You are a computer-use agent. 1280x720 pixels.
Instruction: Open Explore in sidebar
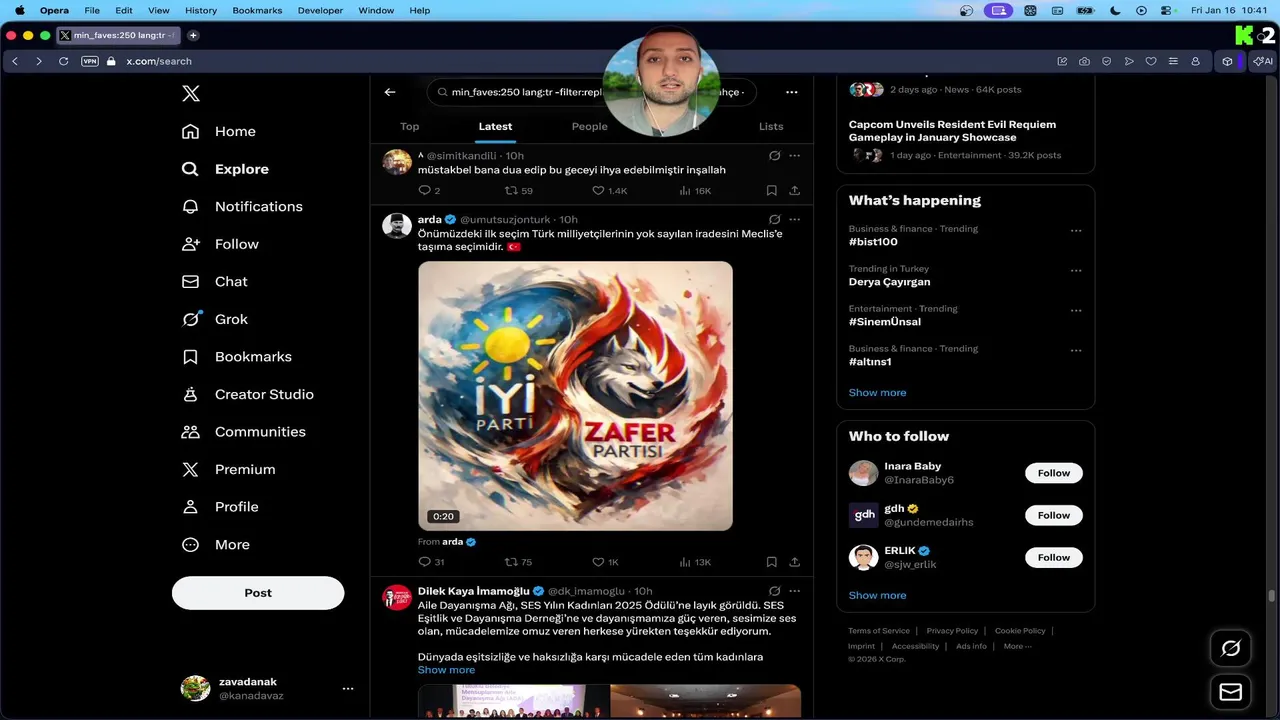coord(225,169)
